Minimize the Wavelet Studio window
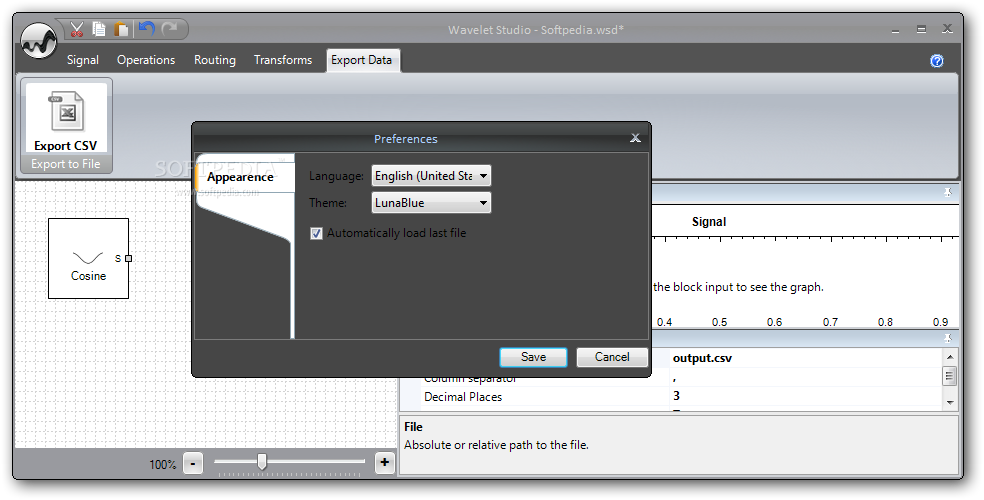 [896, 29]
